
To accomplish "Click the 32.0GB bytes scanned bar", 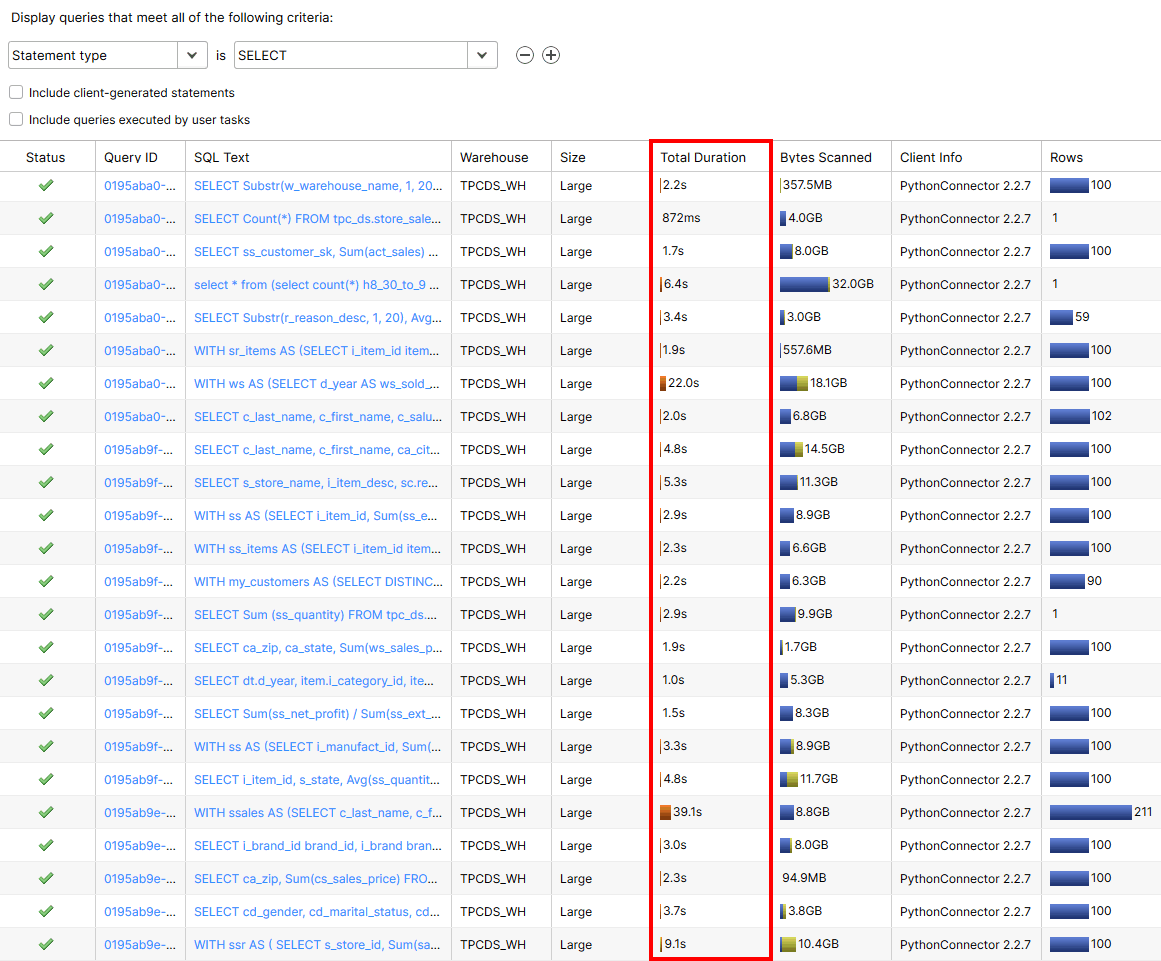I will (804, 284).
